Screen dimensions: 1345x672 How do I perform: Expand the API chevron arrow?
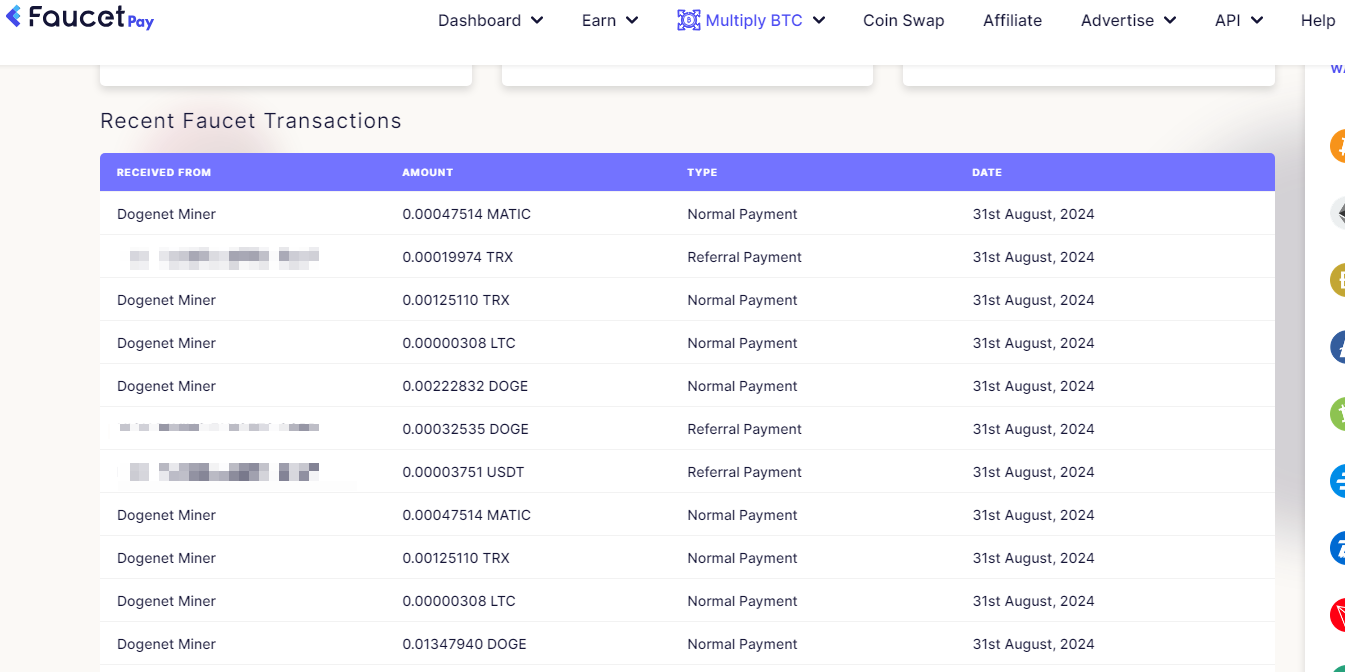[1257, 20]
